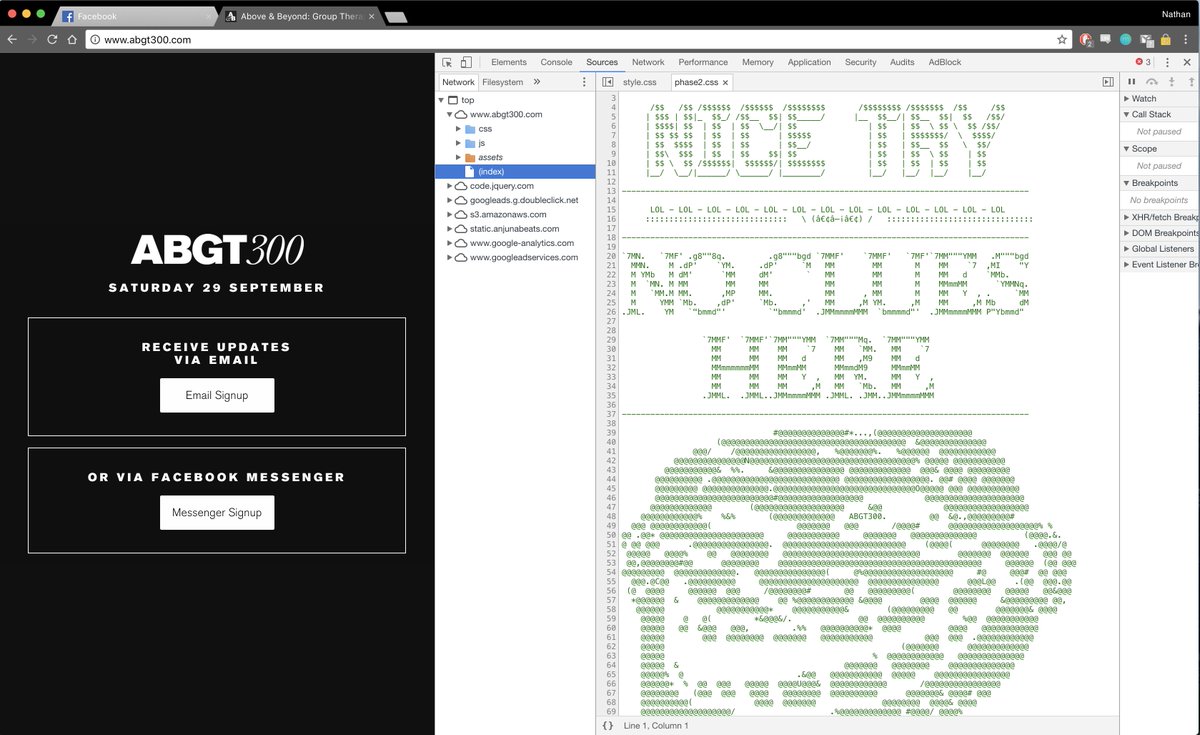1200x735 pixels.
Task: Click the address bar URL field
Action: (578, 39)
